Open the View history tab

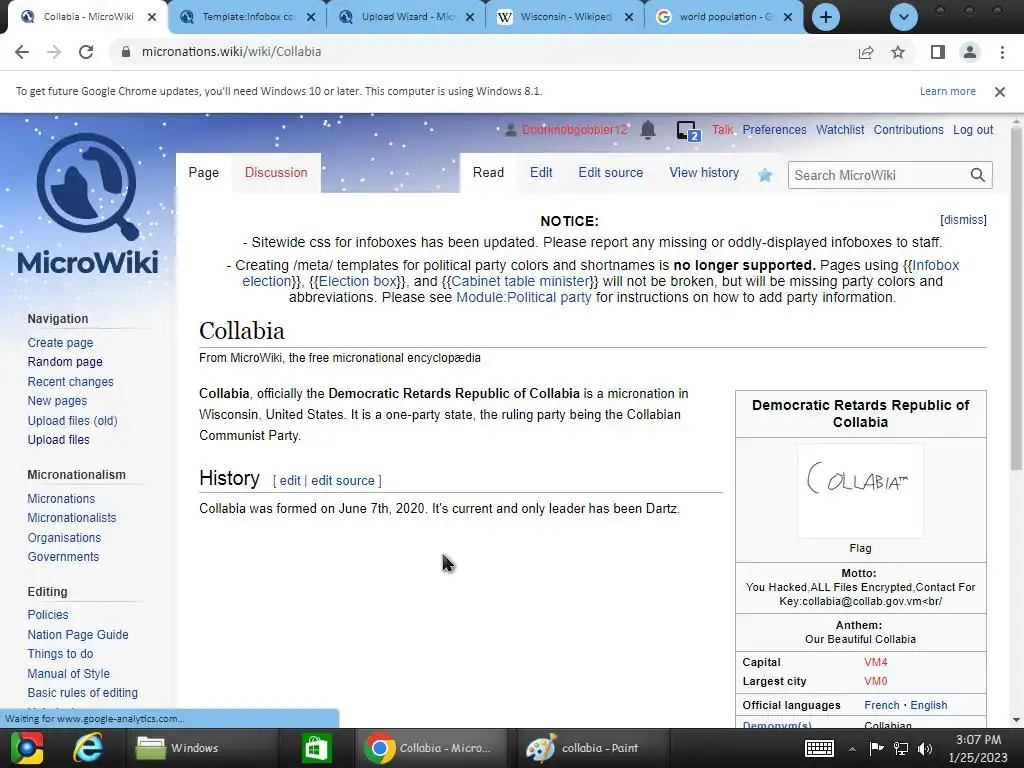click(x=704, y=172)
